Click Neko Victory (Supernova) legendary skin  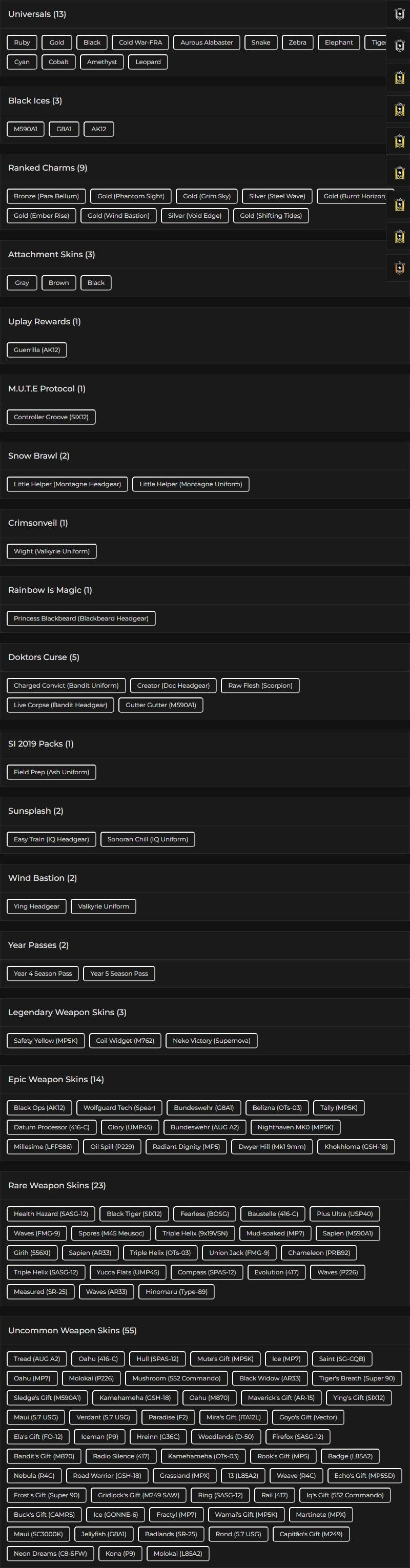(211, 1040)
